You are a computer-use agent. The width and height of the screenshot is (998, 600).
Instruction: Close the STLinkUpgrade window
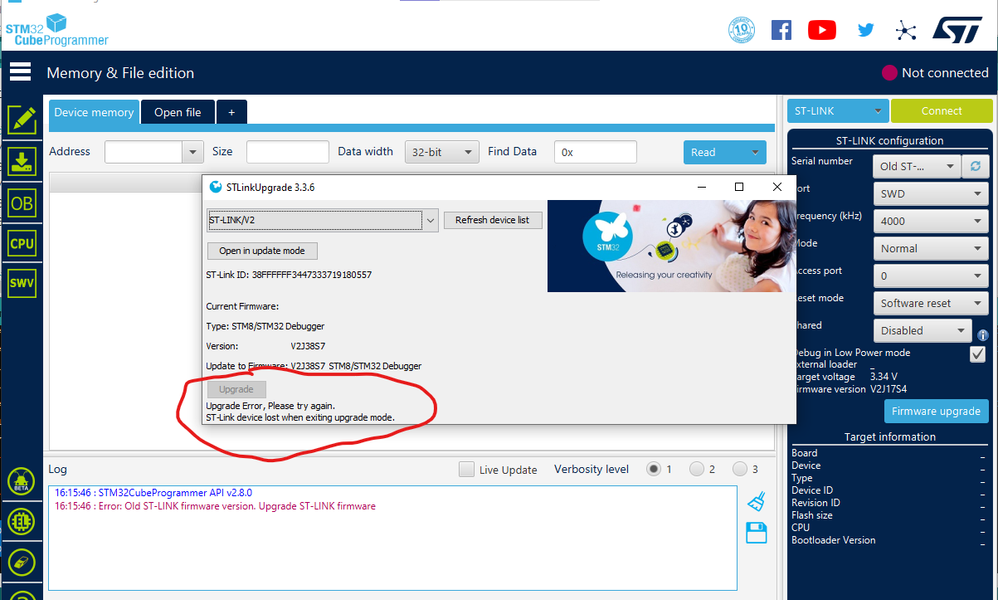777,186
